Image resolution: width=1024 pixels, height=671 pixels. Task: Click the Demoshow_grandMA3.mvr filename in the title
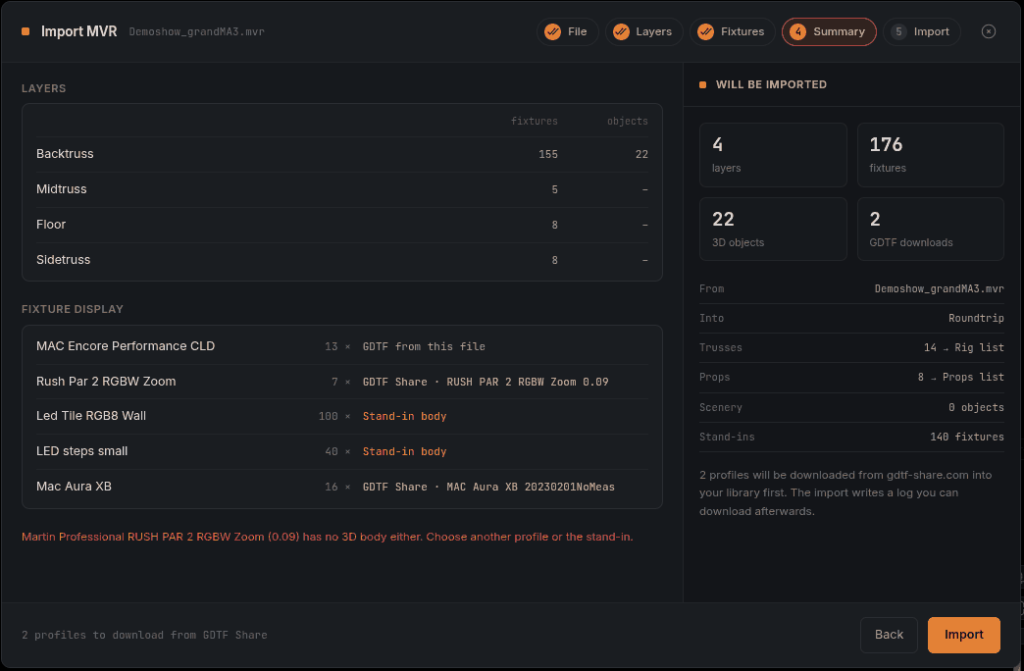(x=197, y=32)
